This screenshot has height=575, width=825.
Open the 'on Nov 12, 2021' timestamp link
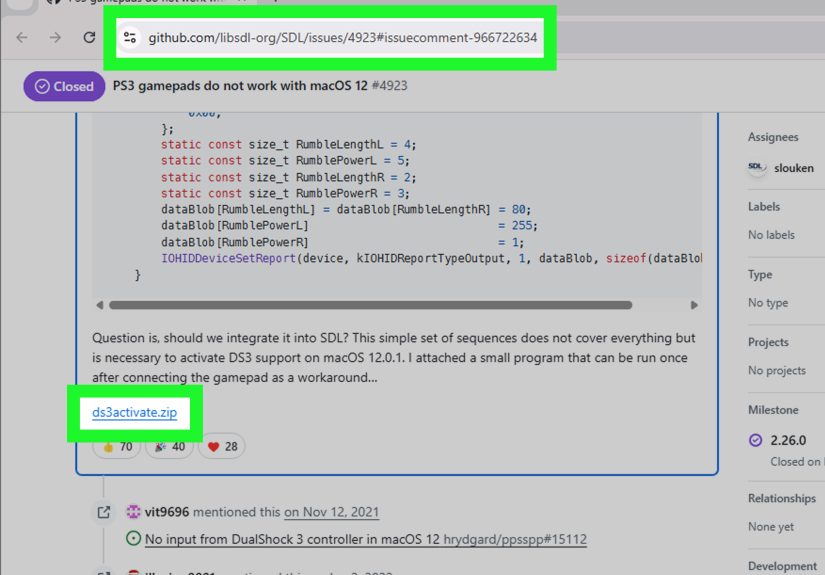tap(331, 512)
